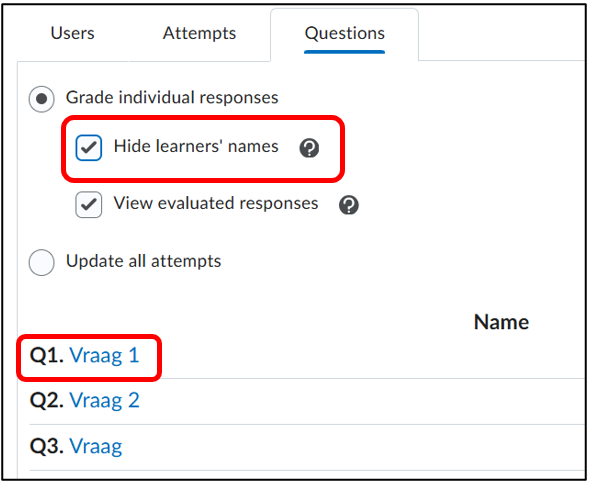Click the 'Grade individual responses' label text
Image resolution: width=591 pixels, height=483 pixels.
click(x=172, y=98)
